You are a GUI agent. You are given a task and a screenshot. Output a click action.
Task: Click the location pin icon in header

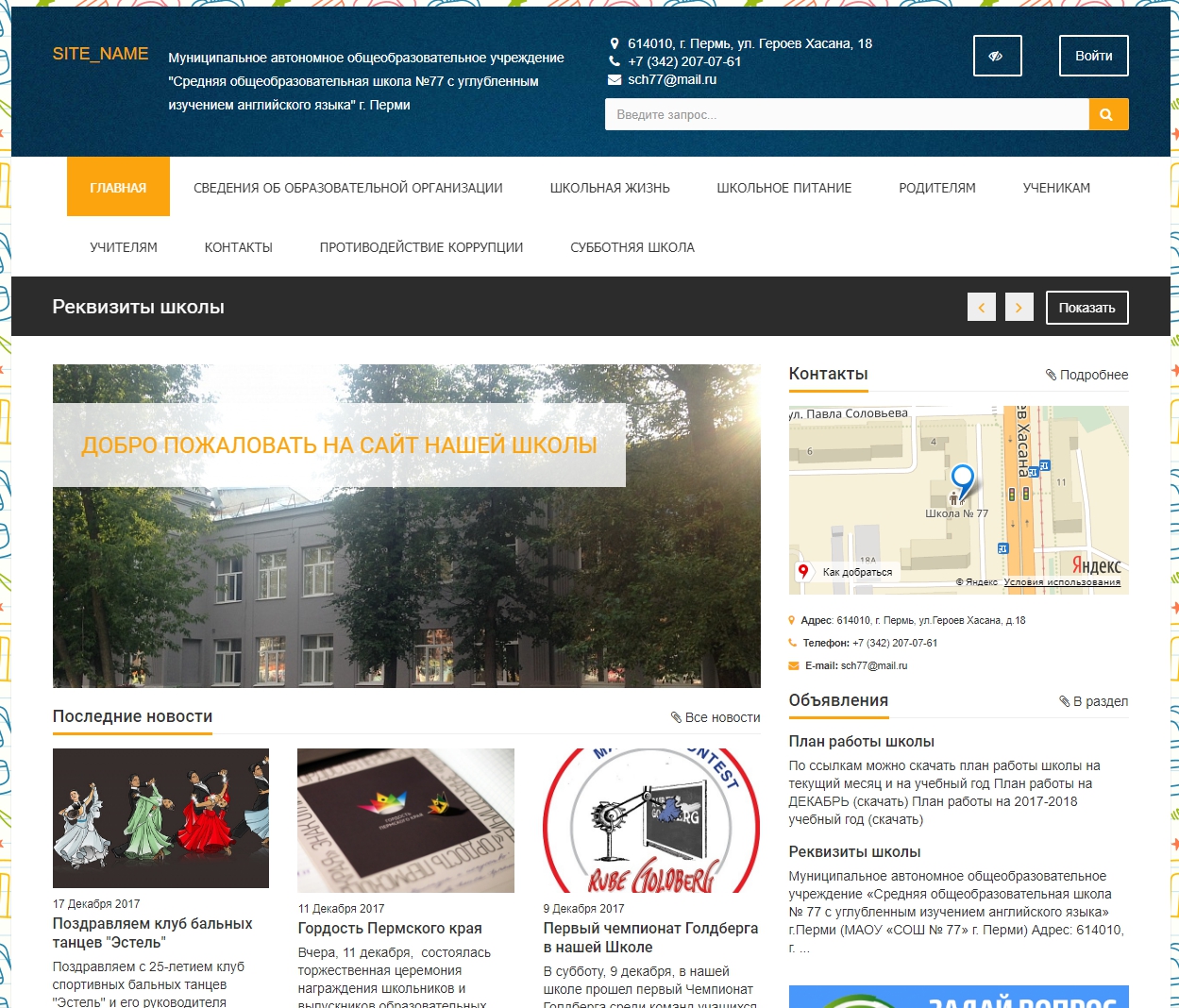(615, 43)
